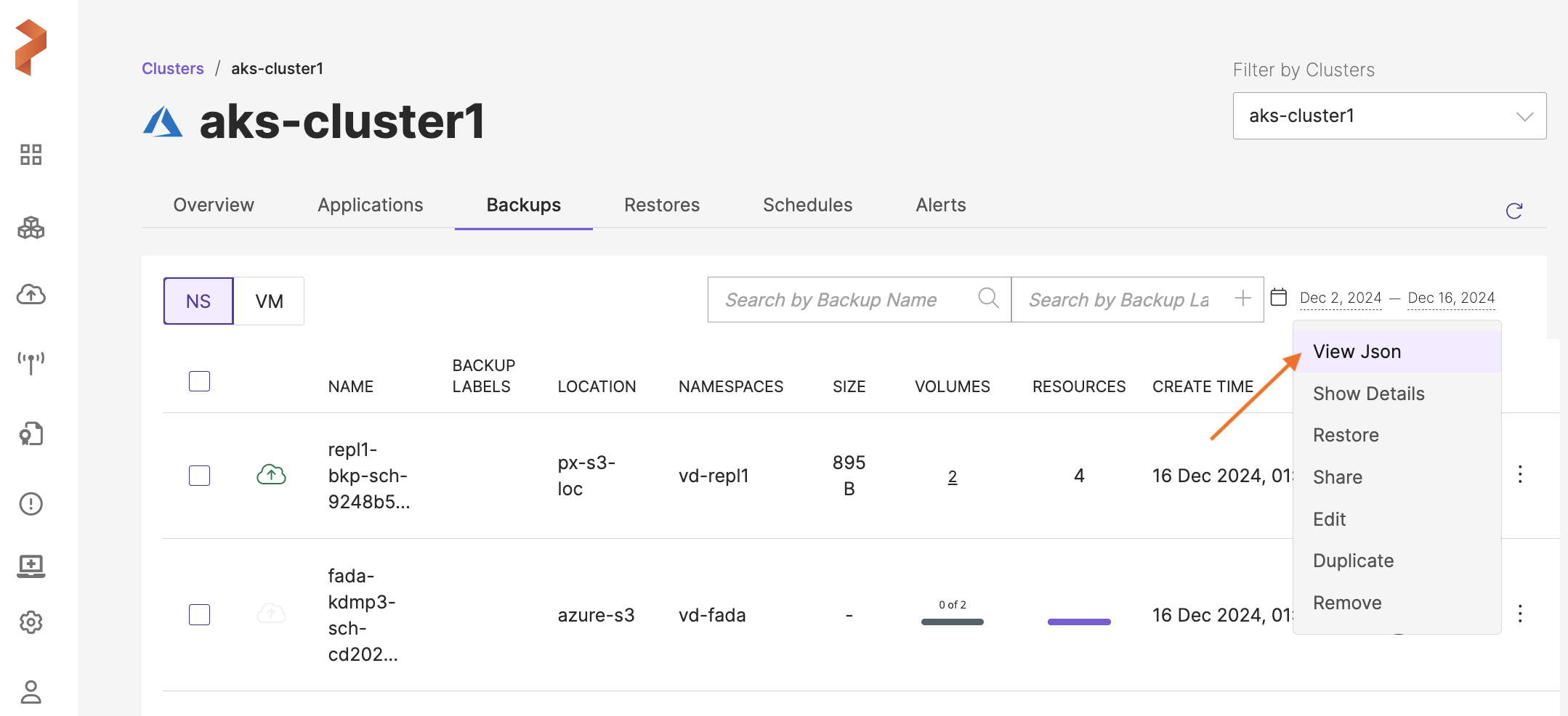Tick the fada-kdmp3-sch backup checkbox
Screen dimensions: 1568x716
point(199,615)
